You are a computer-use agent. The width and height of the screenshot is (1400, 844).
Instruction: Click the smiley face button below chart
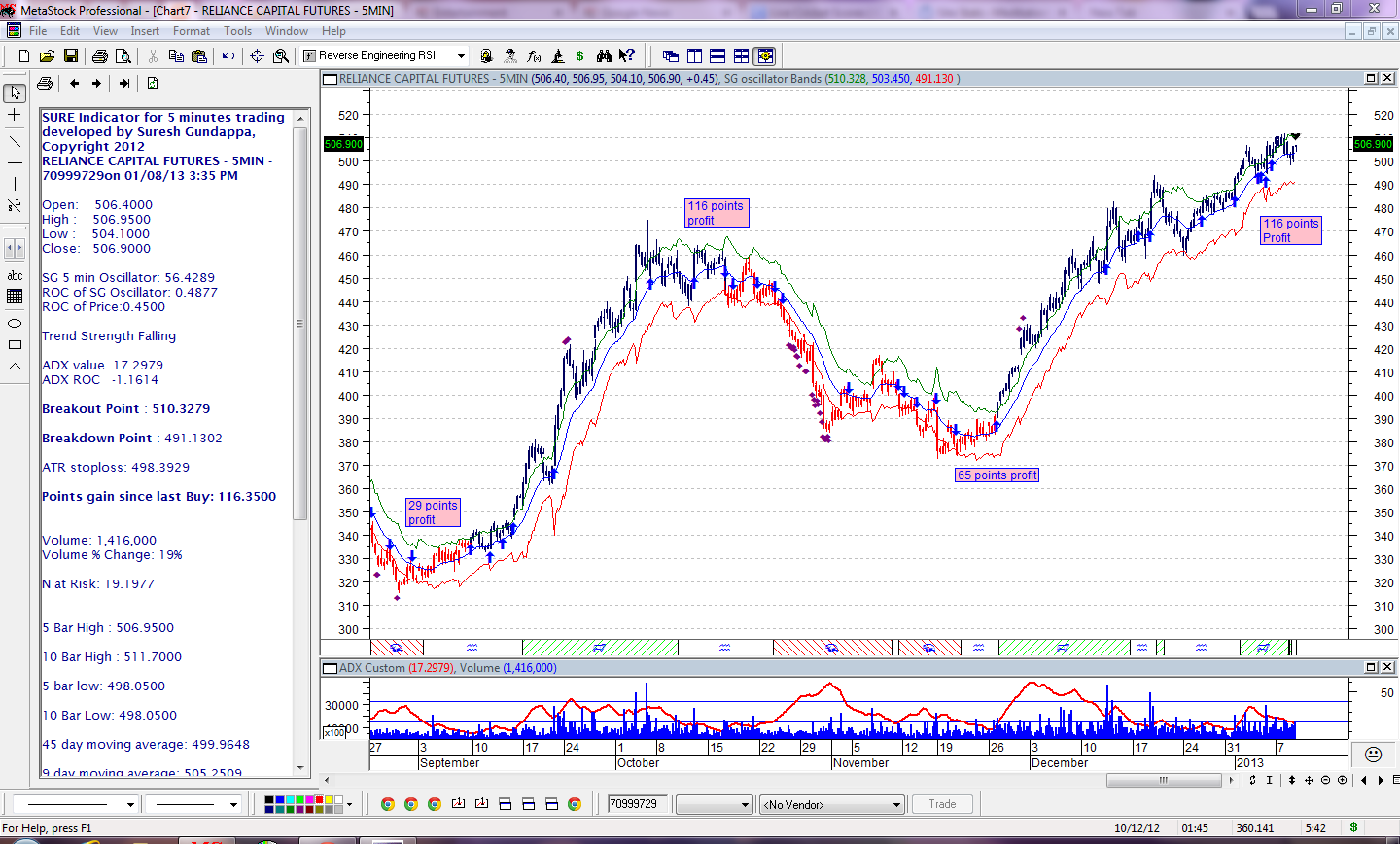pyautogui.click(x=1373, y=754)
